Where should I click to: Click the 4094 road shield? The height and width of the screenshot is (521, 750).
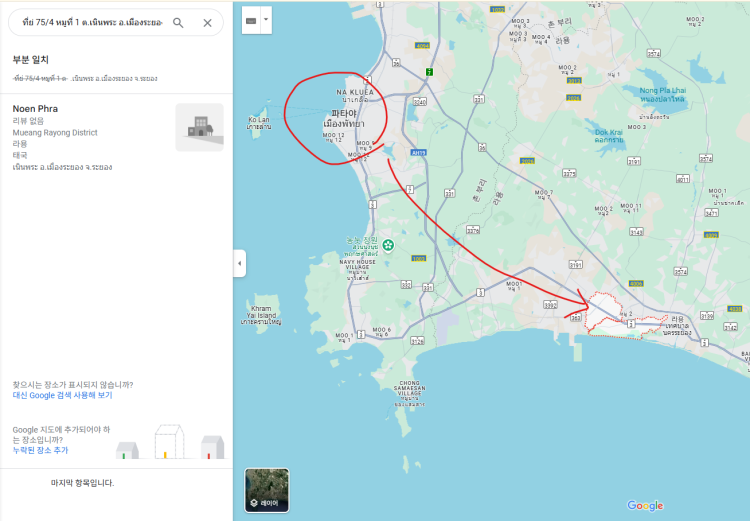[x=422, y=46]
